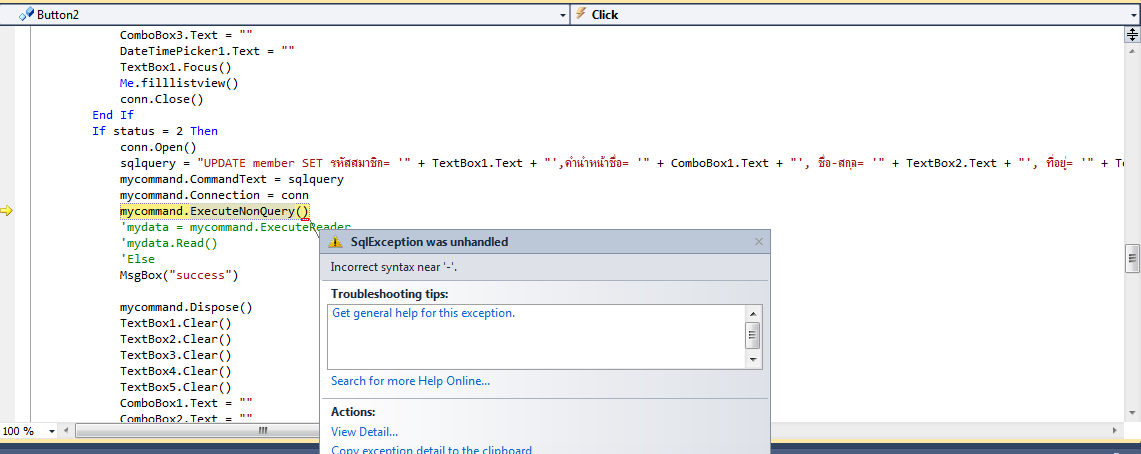Click the yellow execution pointer arrow in margin
Screen dimensions: 1141x454
pyautogui.click(x=6, y=211)
